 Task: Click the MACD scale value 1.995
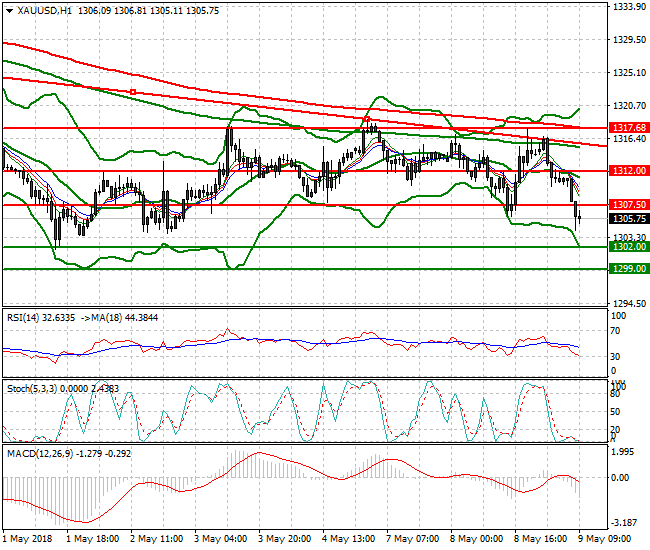(x=623, y=452)
